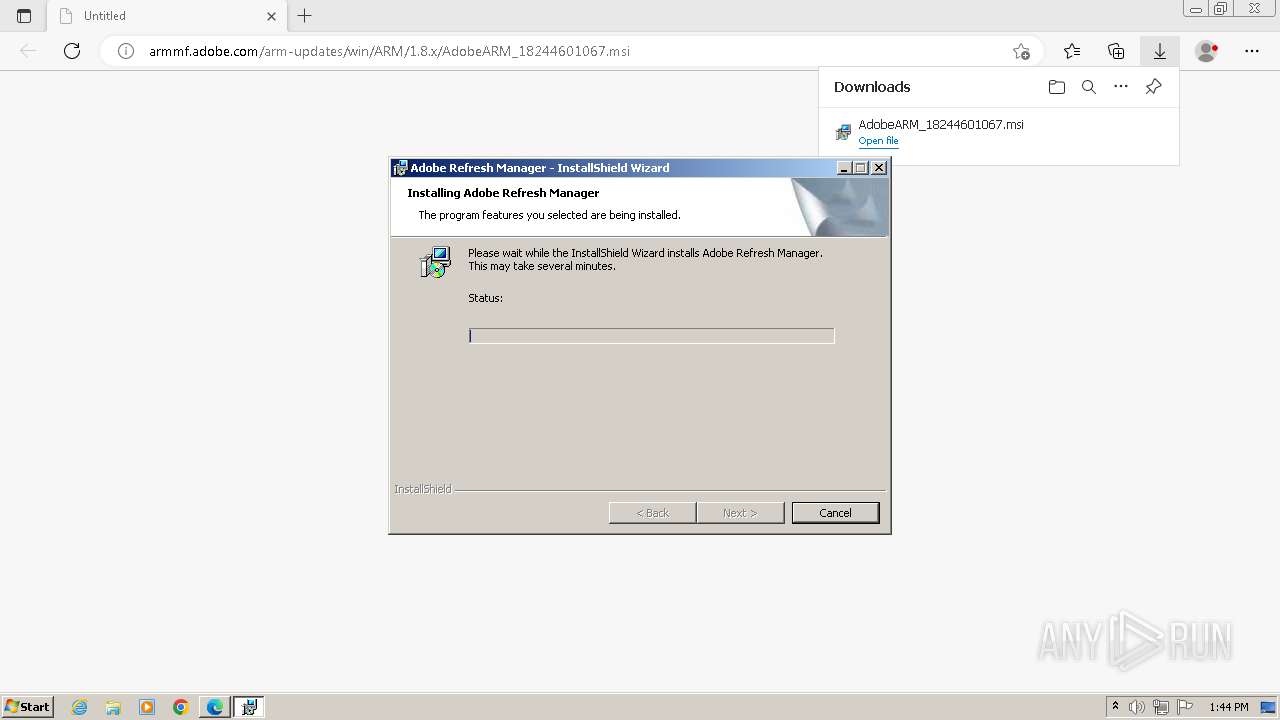This screenshot has width=1280, height=720.
Task: Maximize the InstallShield Wizard window
Action: click(x=860, y=168)
